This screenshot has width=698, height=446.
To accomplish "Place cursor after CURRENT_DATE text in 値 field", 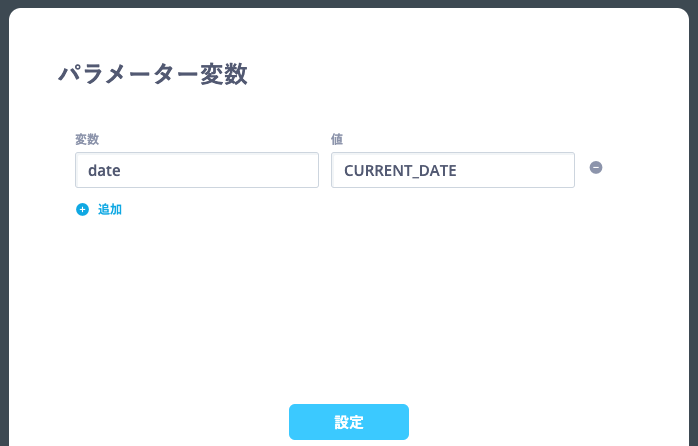I will [x=458, y=170].
